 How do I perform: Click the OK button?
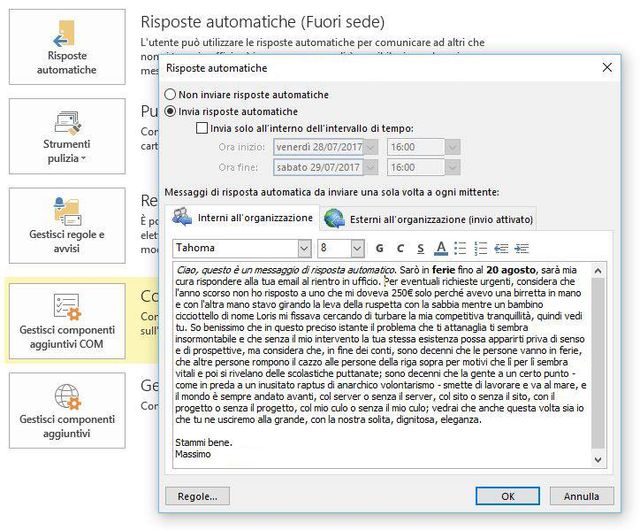click(x=508, y=496)
